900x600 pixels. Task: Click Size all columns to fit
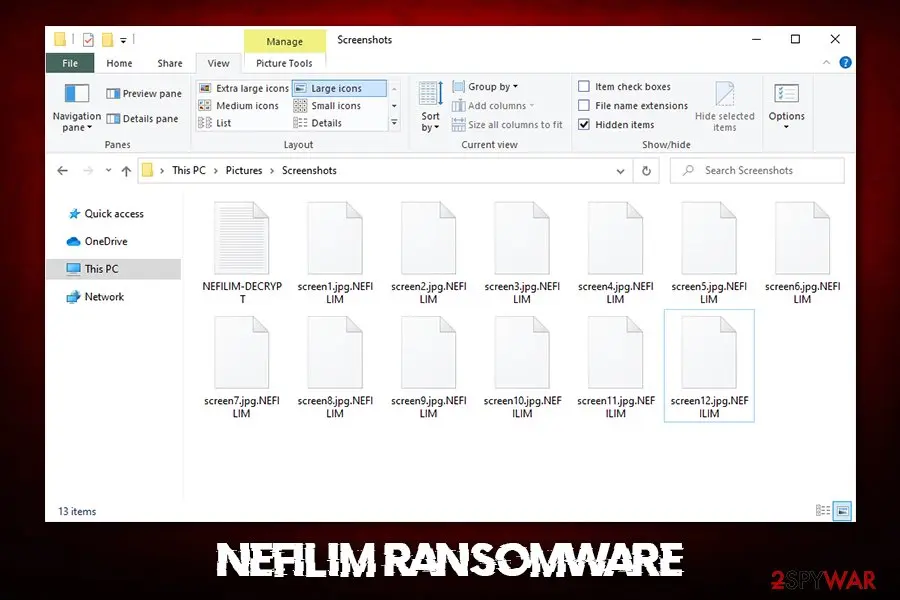(507, 125)
